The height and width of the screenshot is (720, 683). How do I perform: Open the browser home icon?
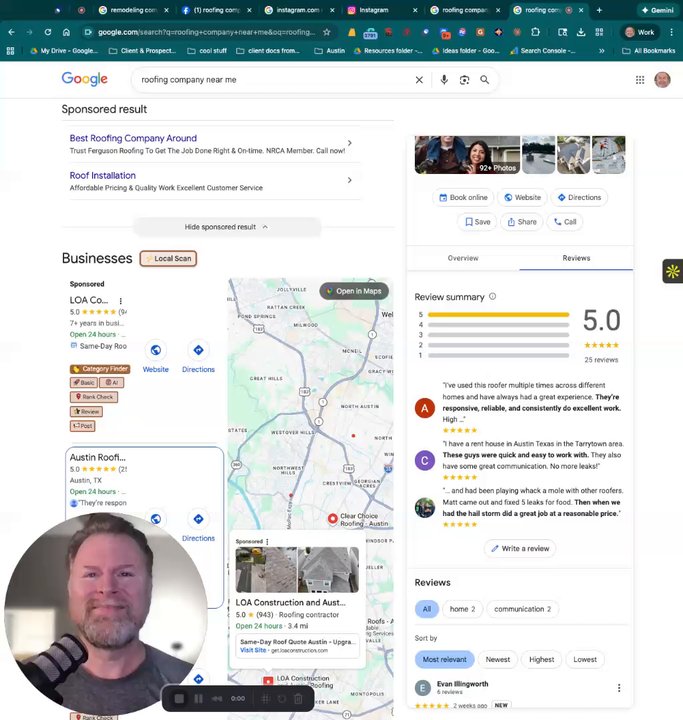click(x=66, y=32)
